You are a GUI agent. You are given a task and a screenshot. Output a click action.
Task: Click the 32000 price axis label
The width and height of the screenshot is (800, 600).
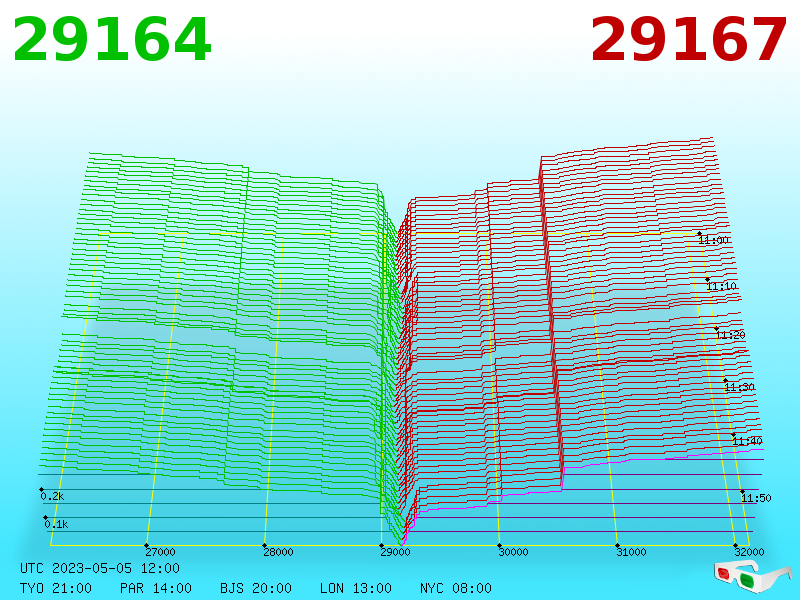[x=749, y=552]
